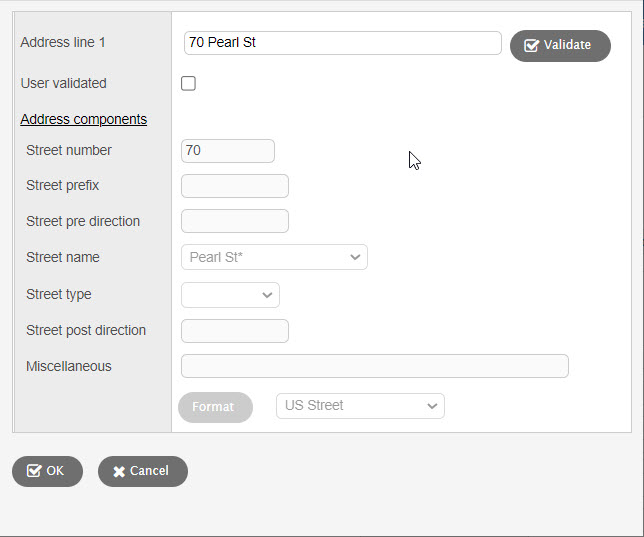Click the checkmark icon on OK button
Screen dimensions: 644x537
click(x=34, y=471)
